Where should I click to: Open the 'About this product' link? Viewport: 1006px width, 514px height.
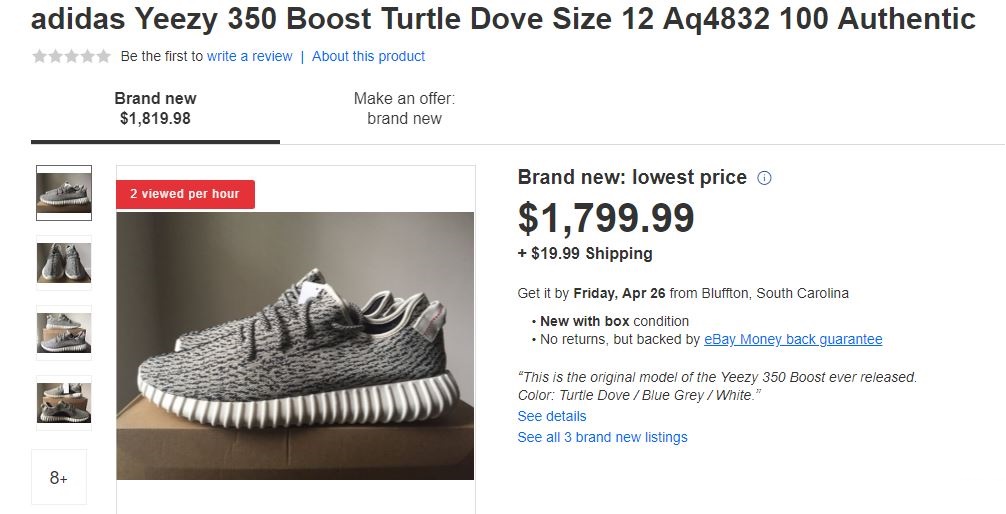[x=368, y=57]
